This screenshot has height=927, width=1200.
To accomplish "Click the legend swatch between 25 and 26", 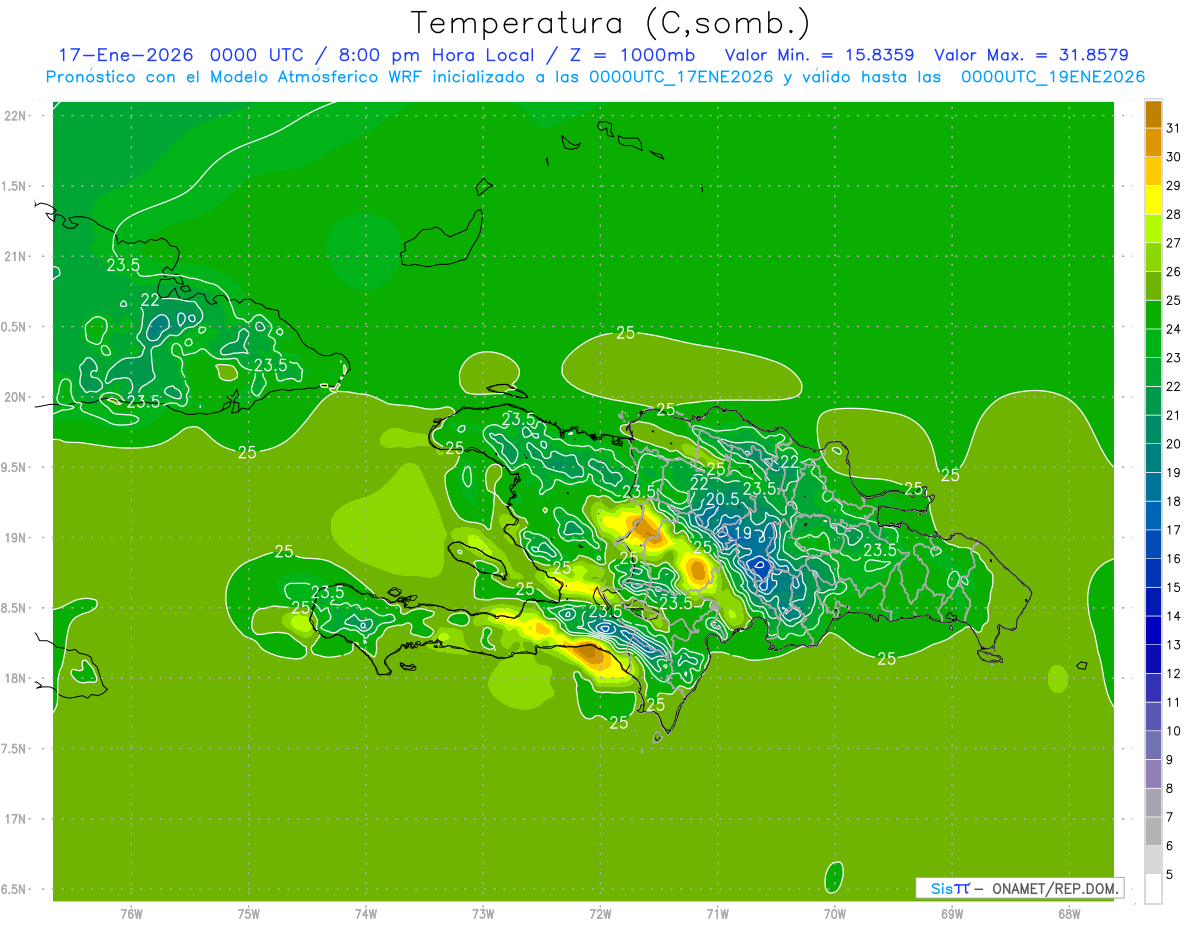I will (1153, 286).
